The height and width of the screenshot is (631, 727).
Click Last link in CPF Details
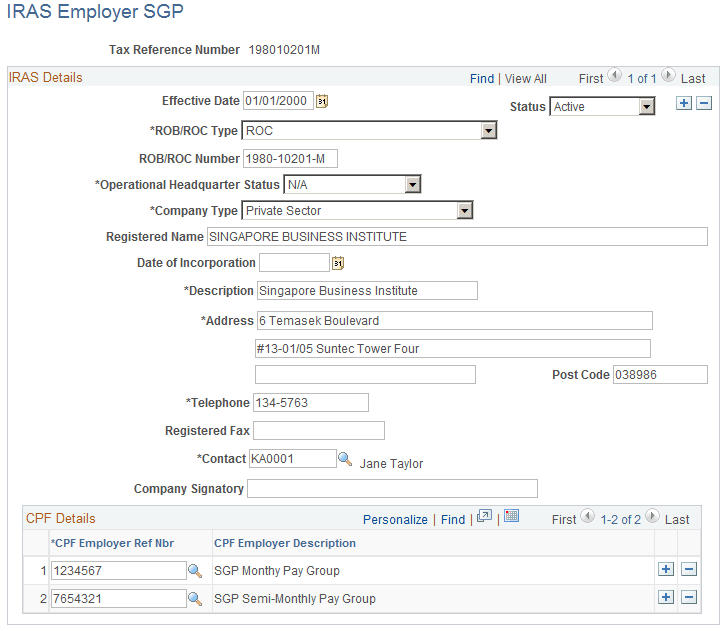pos(677,520)
